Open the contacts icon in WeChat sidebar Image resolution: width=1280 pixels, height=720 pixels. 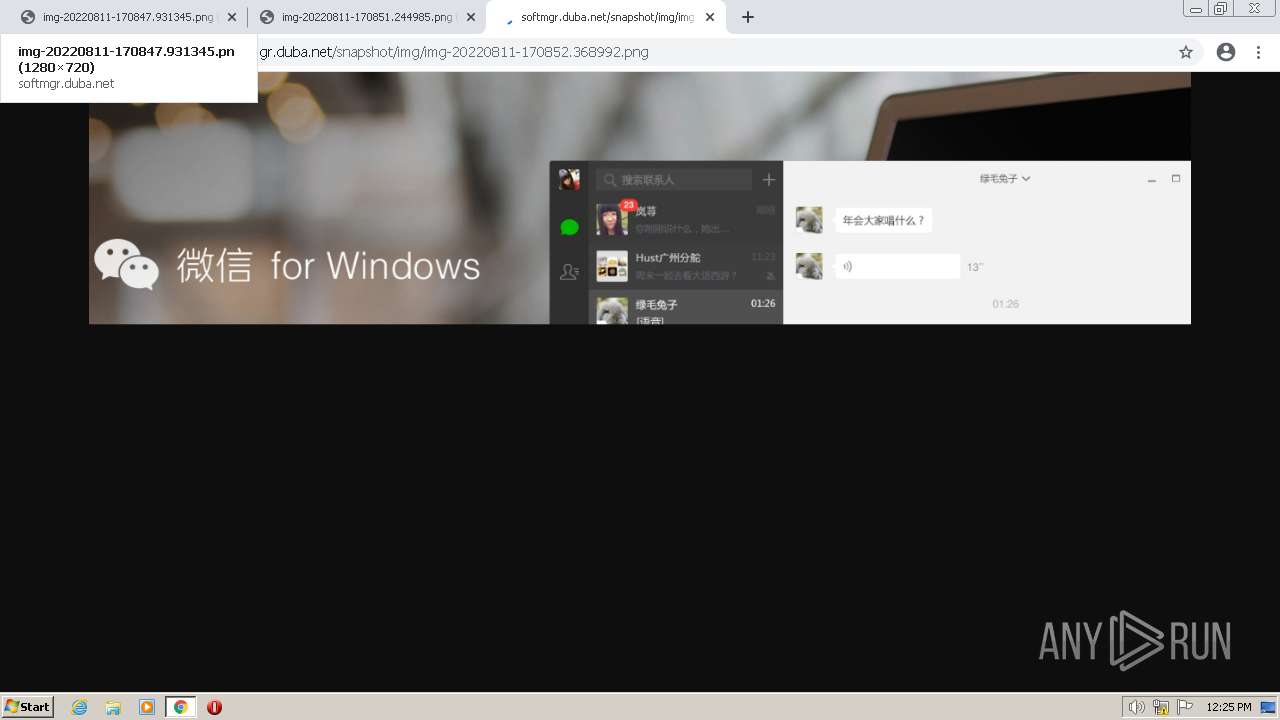(x=569, y=272)
